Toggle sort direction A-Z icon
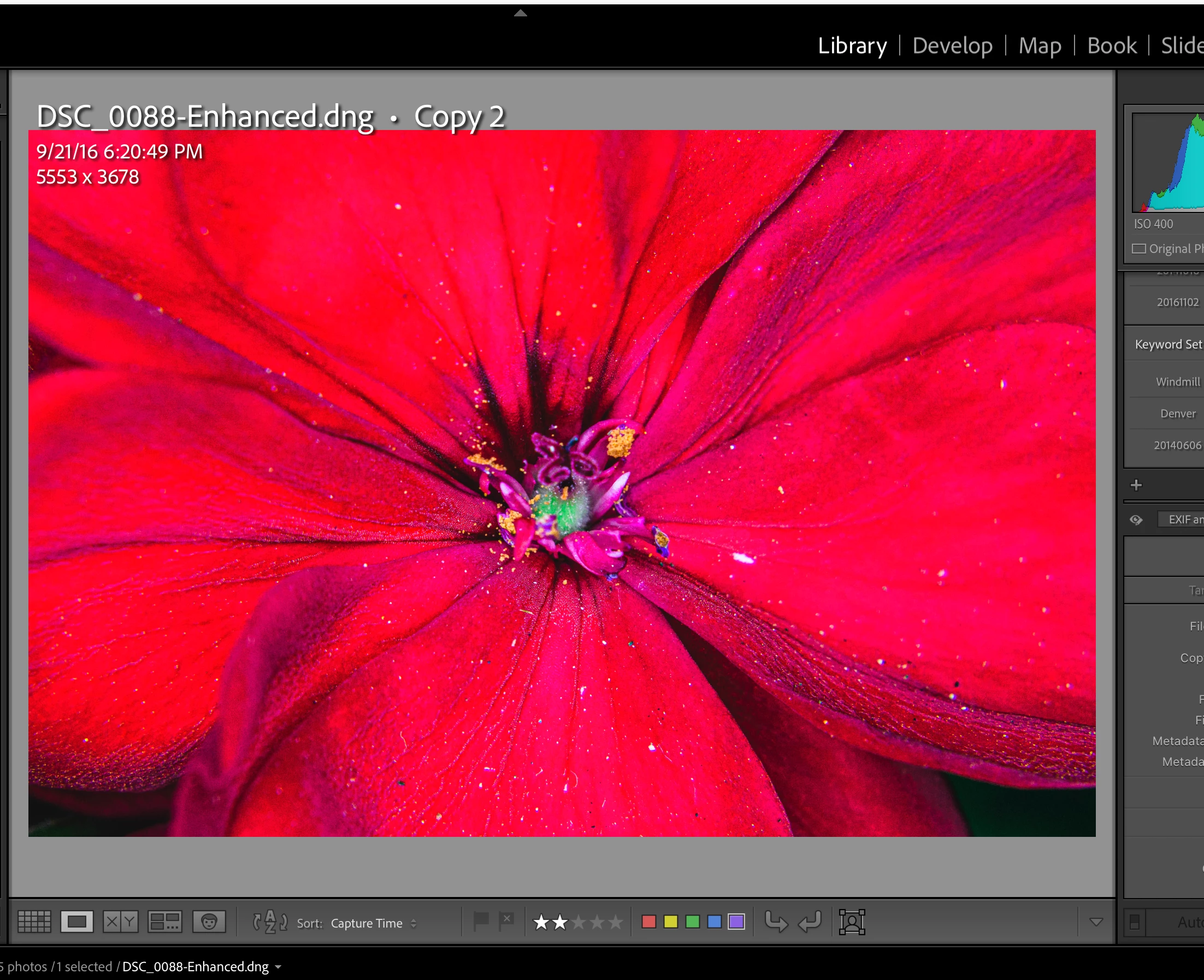 point(270,922)
